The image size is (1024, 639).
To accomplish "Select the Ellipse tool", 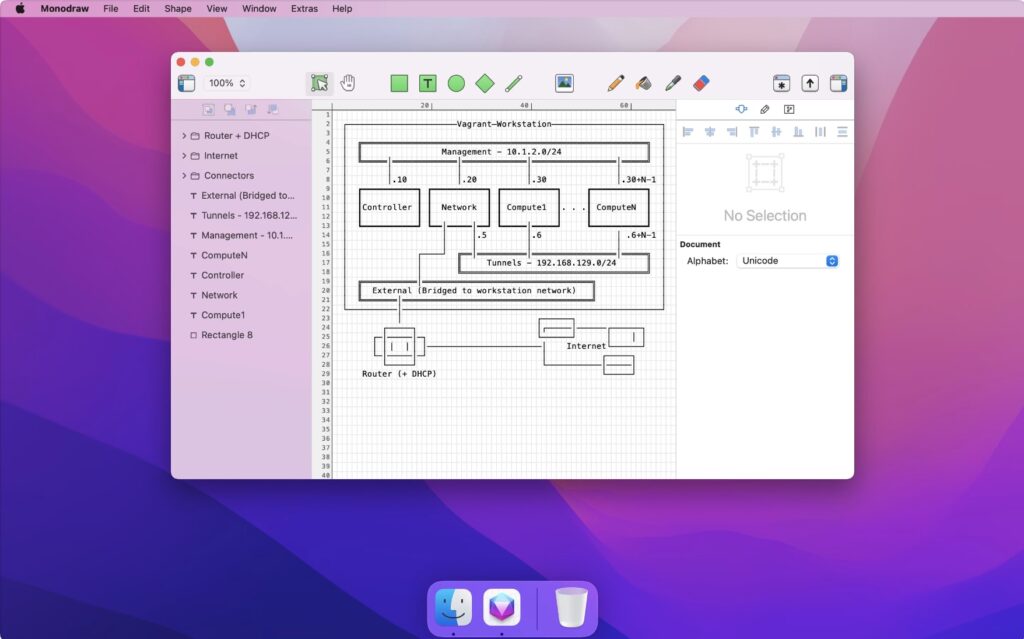I will (456, 84).
